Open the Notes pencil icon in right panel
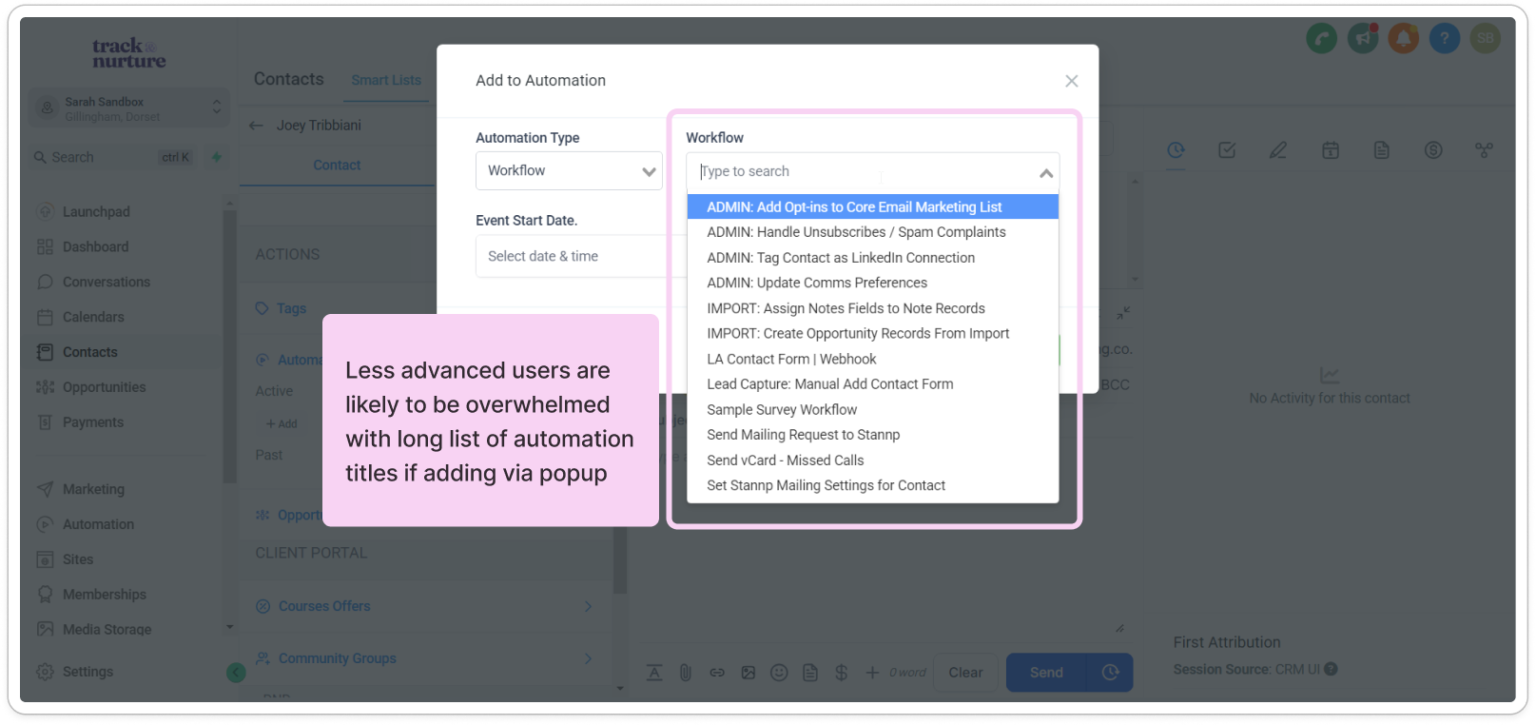 (x=1278, y=150)
